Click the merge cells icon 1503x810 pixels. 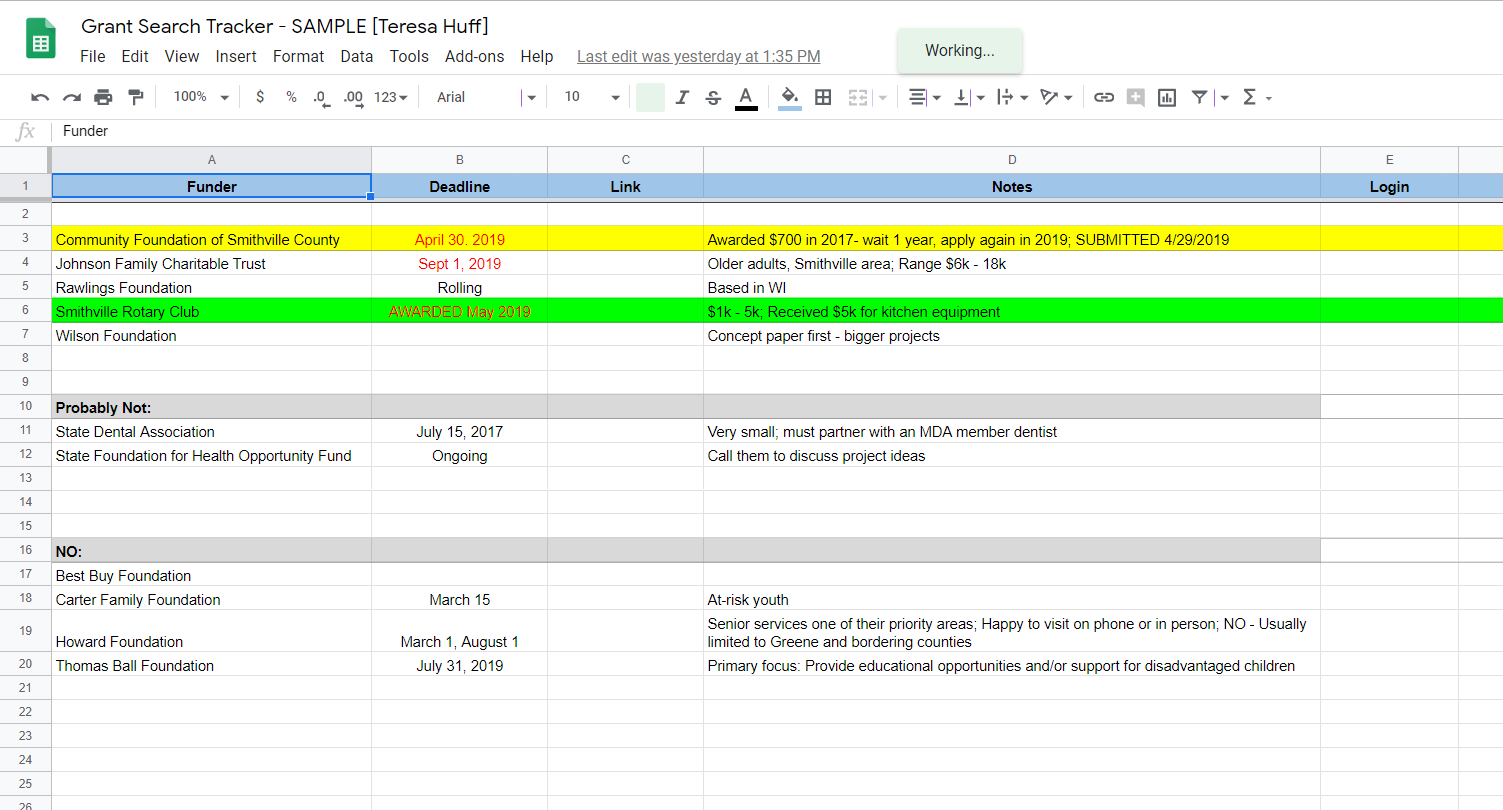[x=857, y=97]
